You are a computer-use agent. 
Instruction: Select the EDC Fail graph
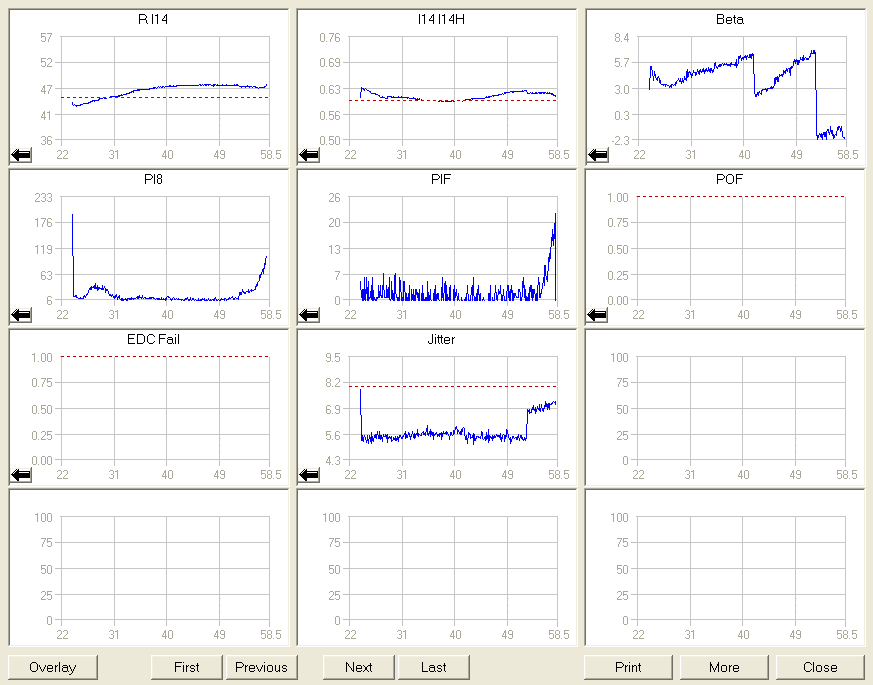(x=149, y=407)
